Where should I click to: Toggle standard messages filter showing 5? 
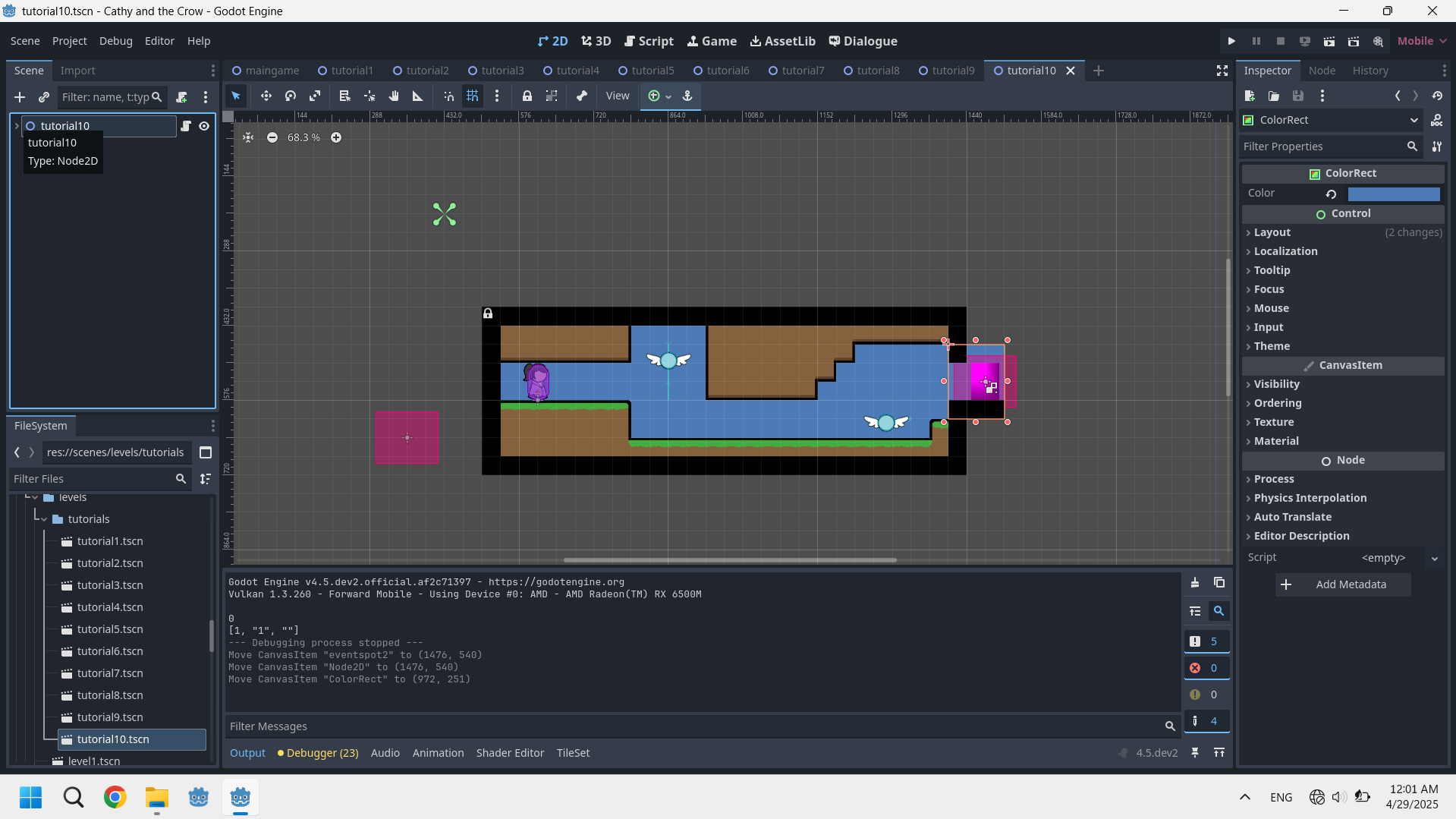(x=1206, y=641)
